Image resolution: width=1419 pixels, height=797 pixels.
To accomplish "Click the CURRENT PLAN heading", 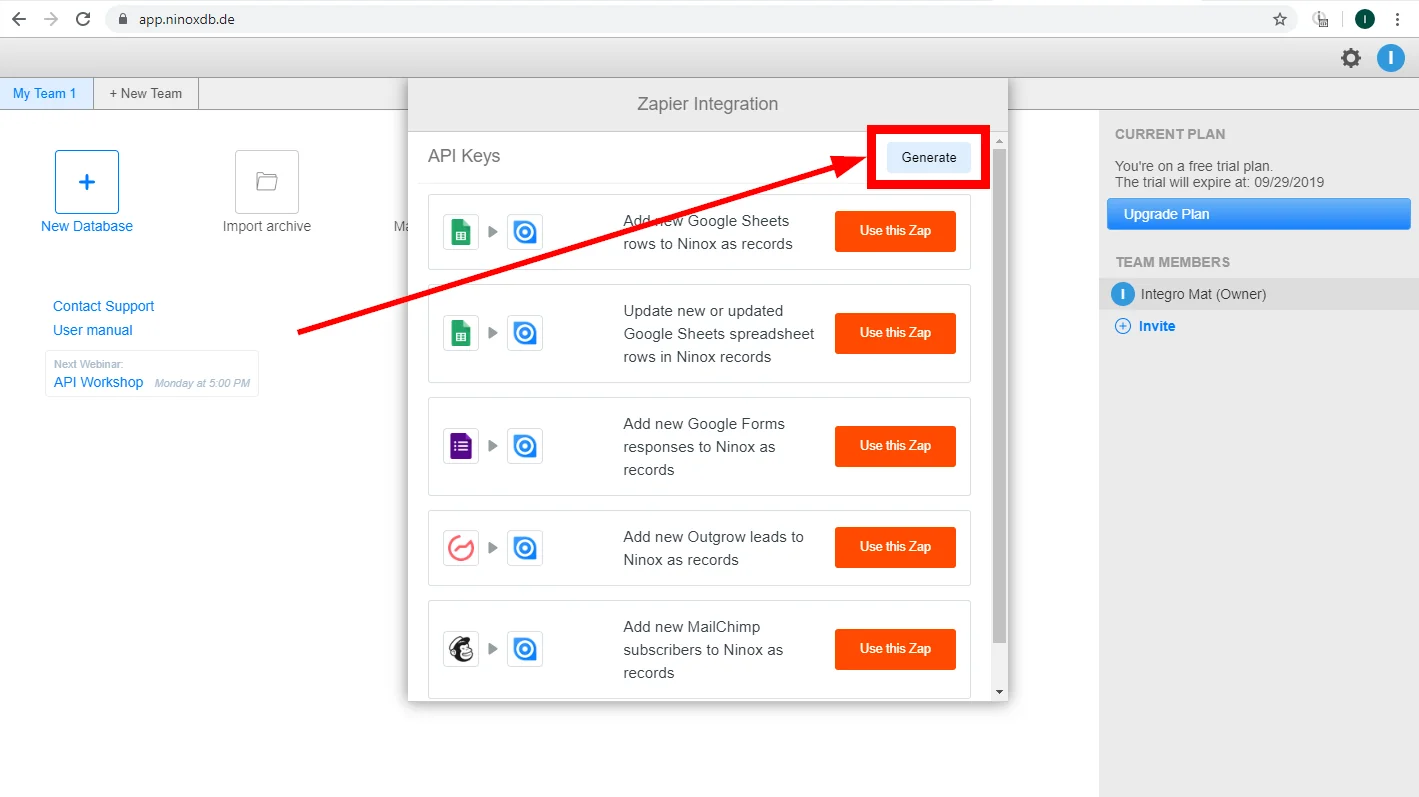I will coord(1170,134).
